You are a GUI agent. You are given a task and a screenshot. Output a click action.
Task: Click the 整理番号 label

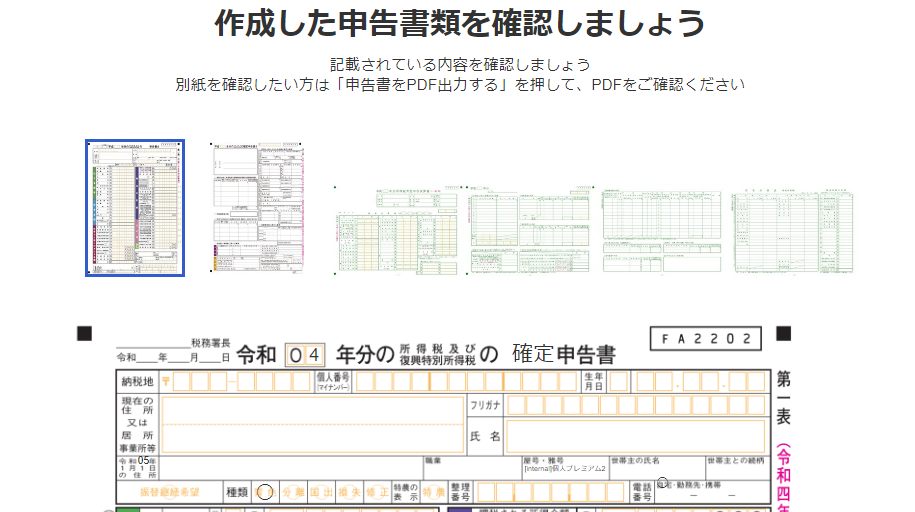460,492
